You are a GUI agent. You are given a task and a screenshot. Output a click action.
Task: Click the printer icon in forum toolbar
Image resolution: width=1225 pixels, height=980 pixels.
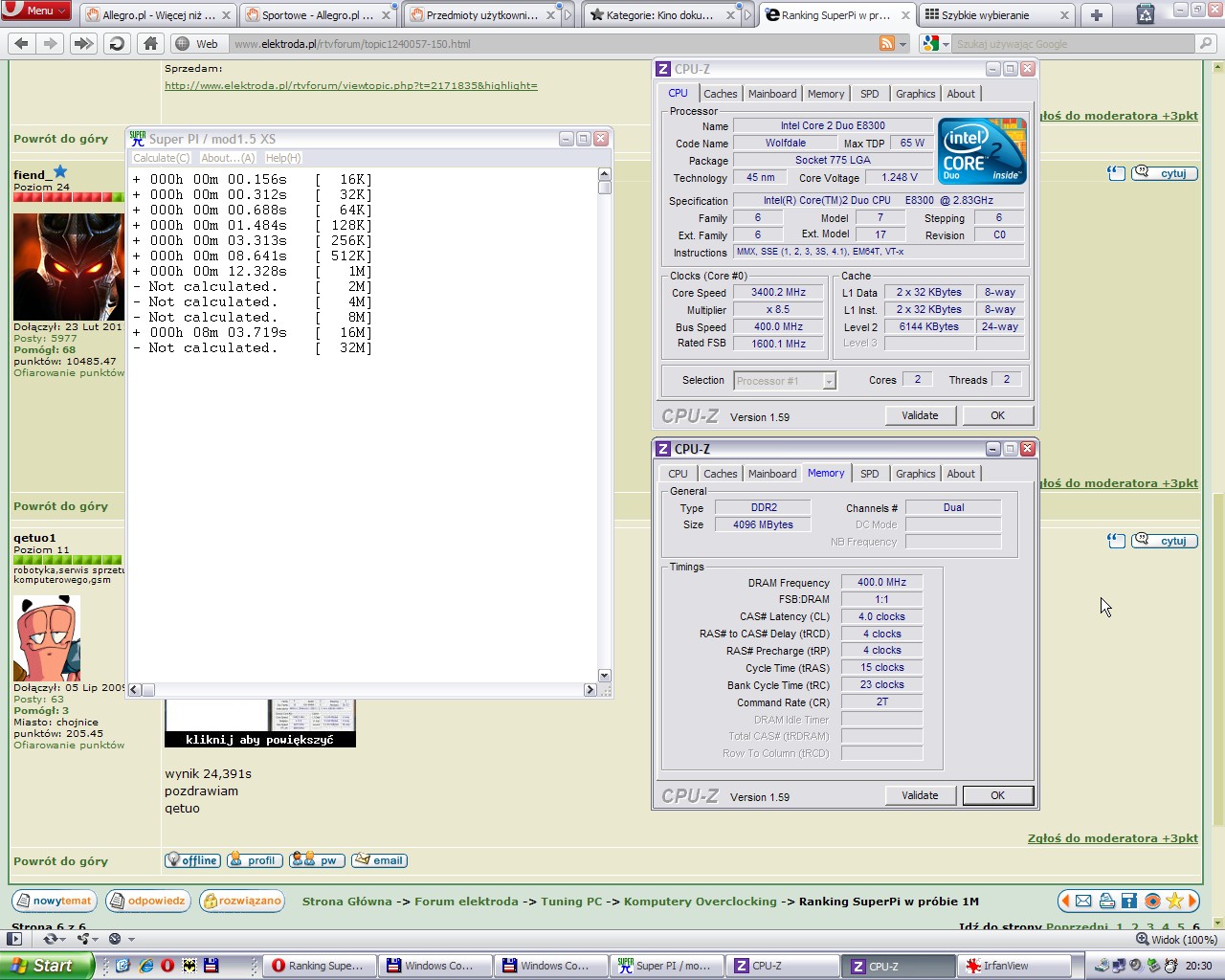click(x=1106, y=901)
